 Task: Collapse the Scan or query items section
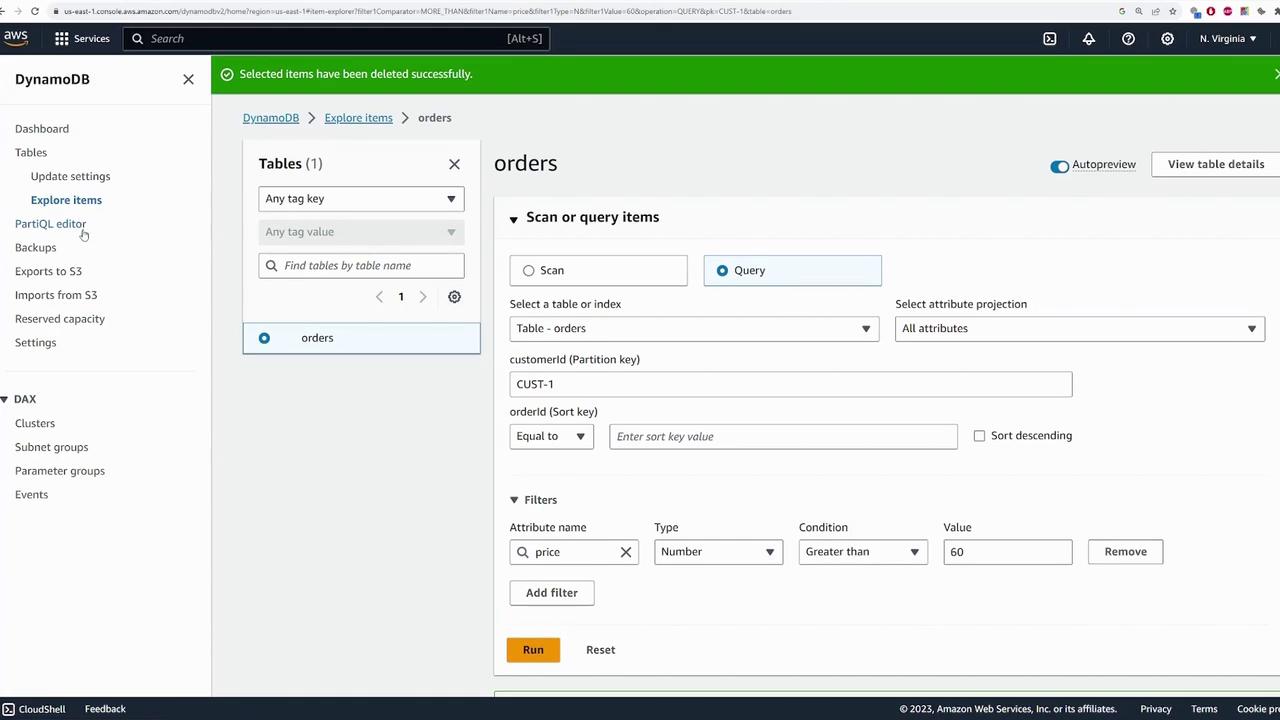513,219
